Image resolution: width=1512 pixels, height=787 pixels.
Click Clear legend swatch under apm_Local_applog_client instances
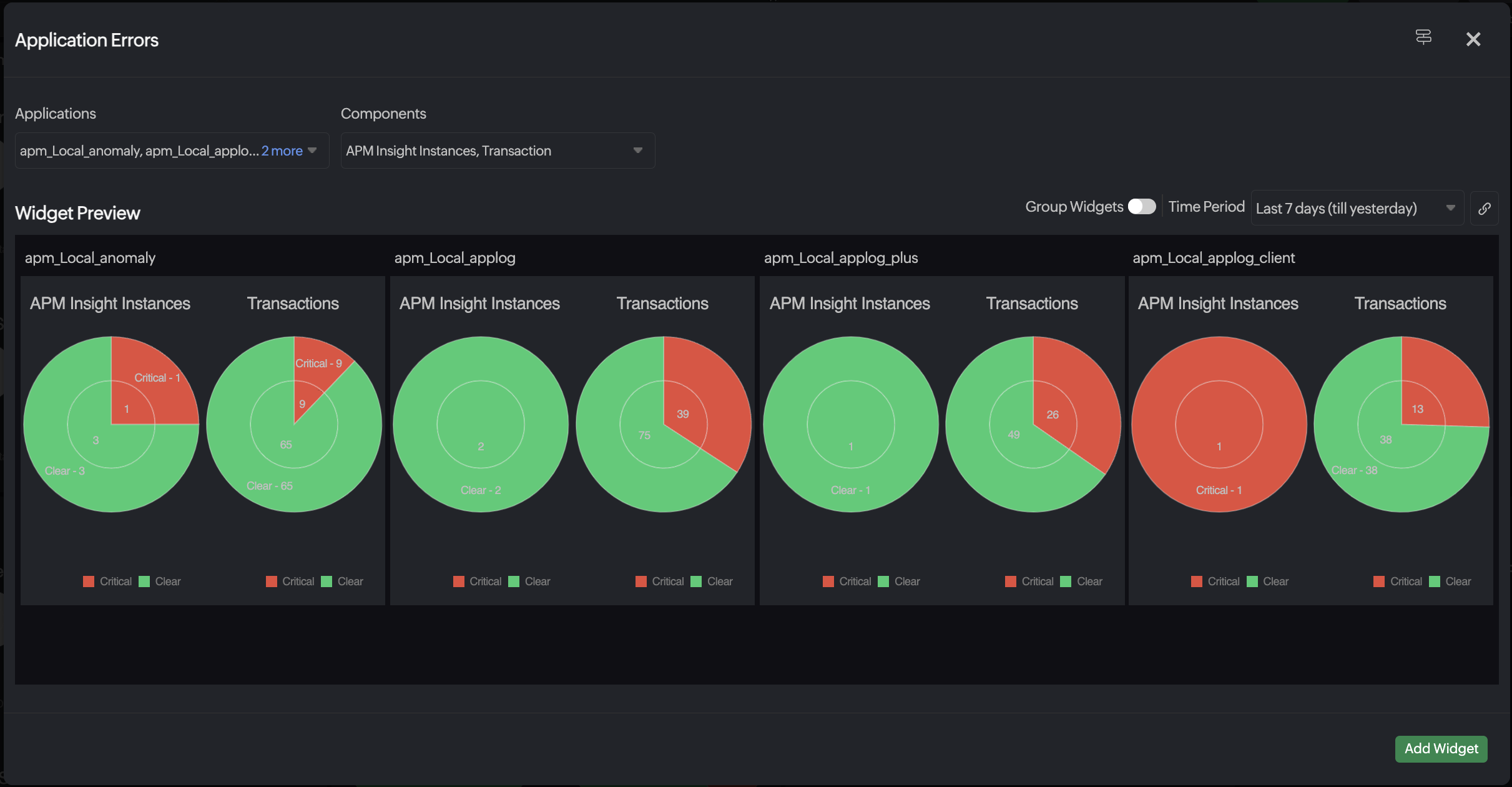(x=1252, y=582)
